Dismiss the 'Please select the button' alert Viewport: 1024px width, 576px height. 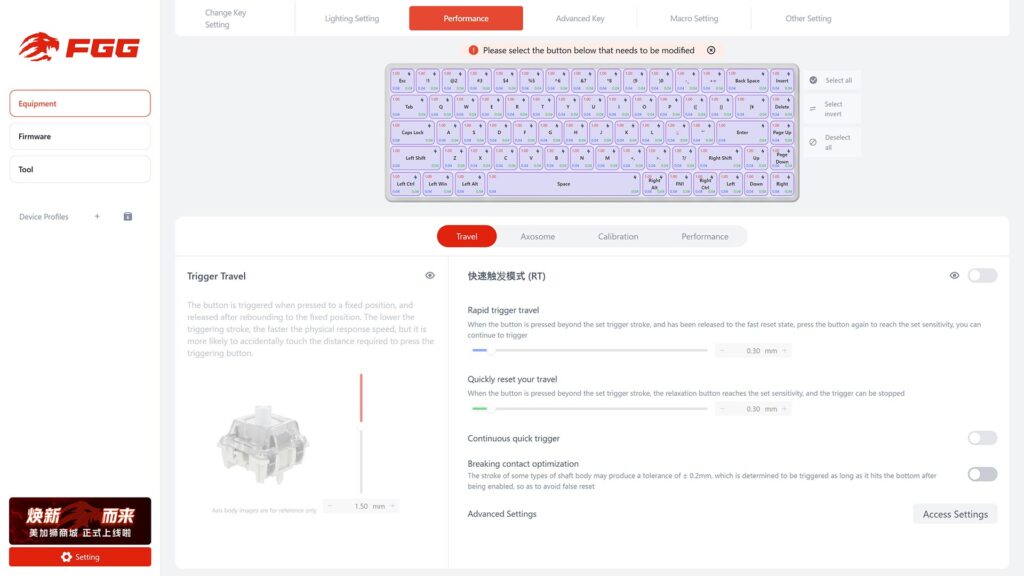click(x=711, y=50)
